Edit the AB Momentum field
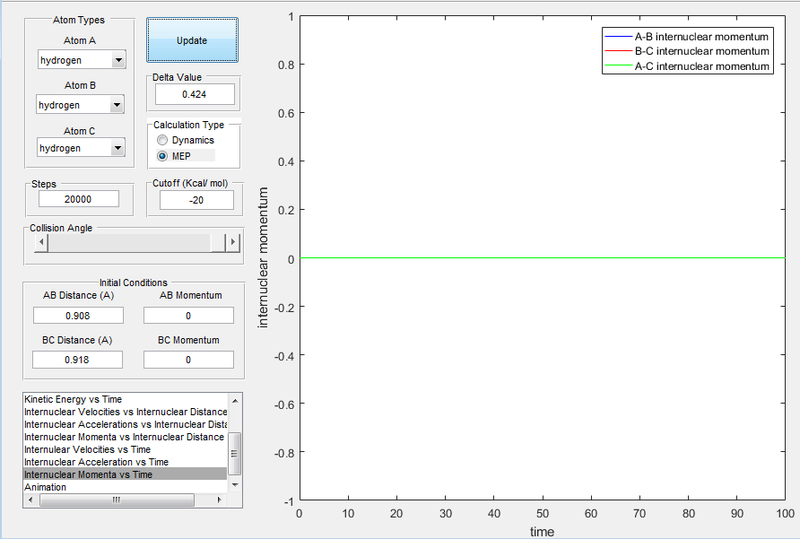Viewport: 800px width, 539px height. 188,315
